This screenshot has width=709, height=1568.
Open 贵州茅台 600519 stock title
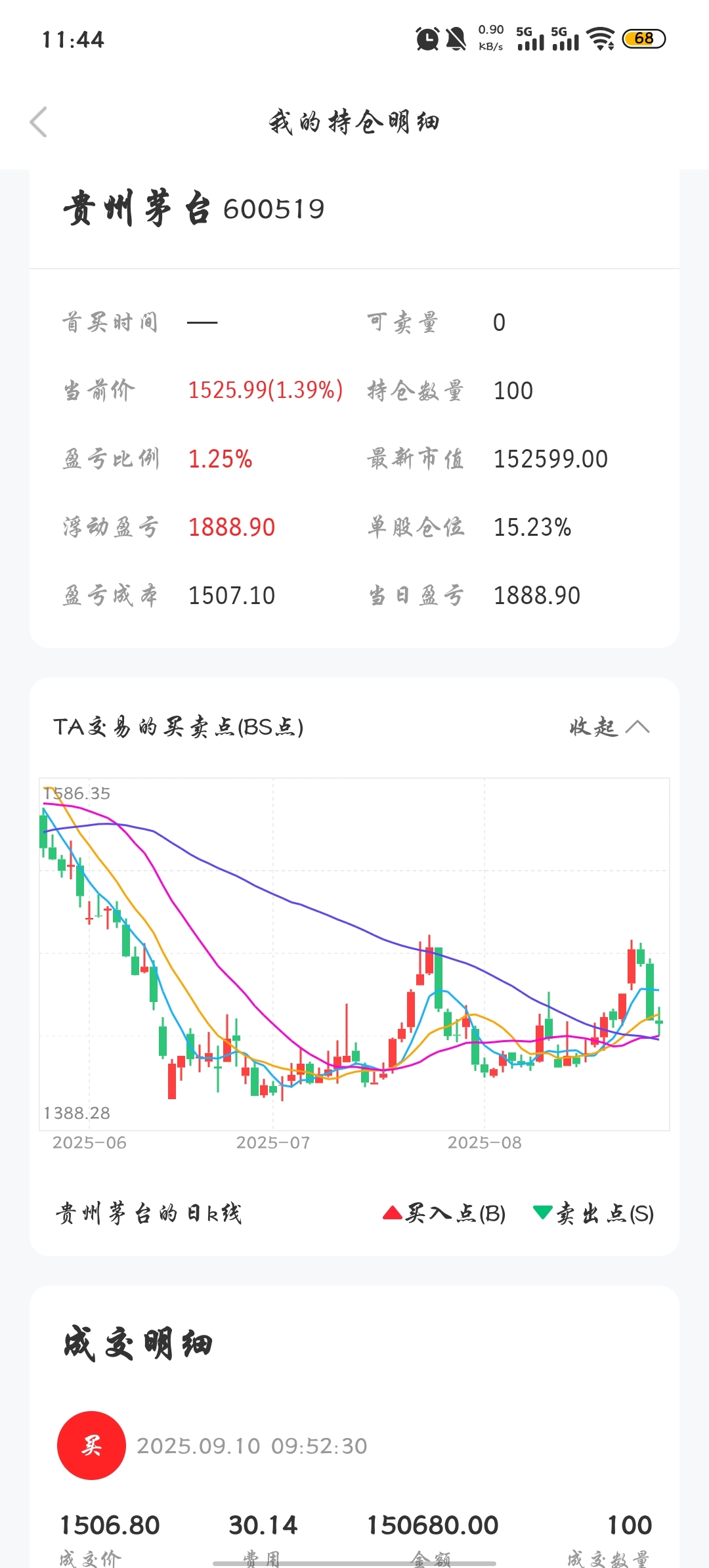(194, 209)
